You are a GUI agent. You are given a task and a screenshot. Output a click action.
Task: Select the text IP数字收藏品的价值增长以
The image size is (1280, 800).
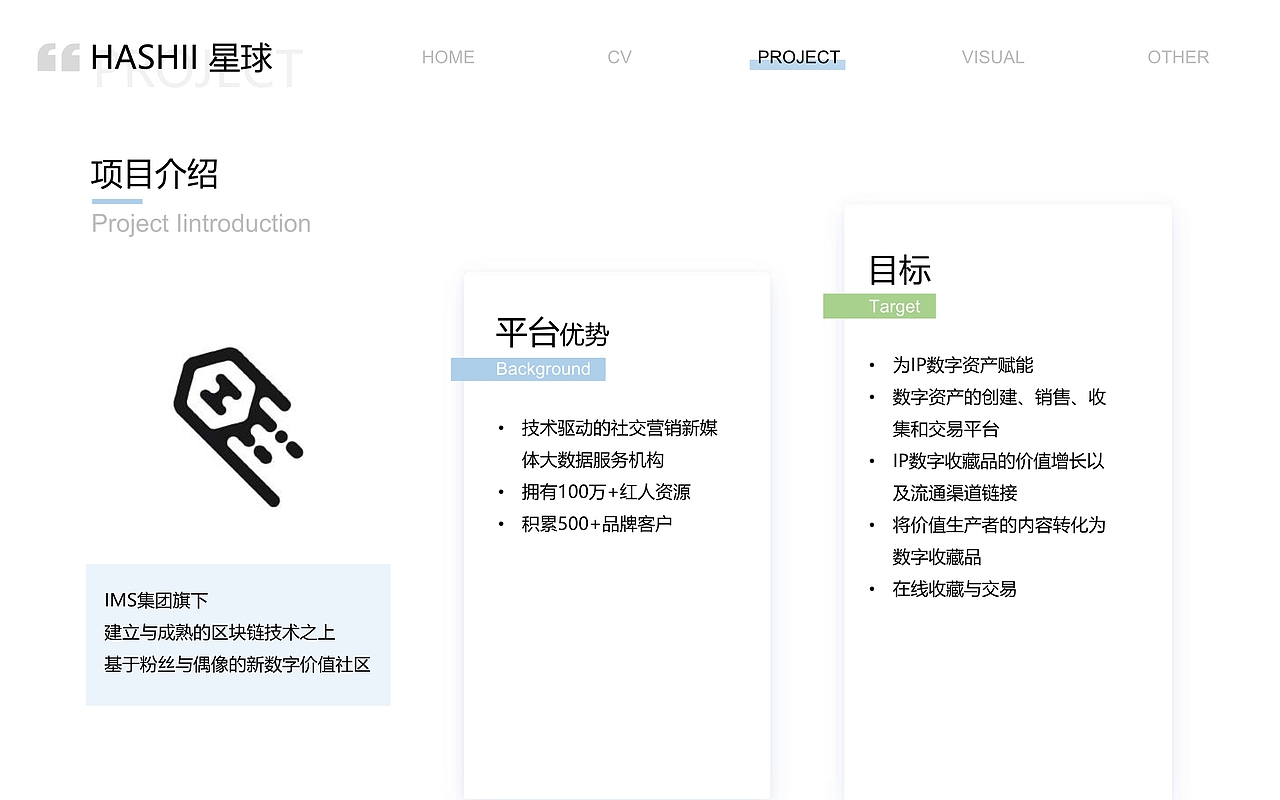click(998, 461)
